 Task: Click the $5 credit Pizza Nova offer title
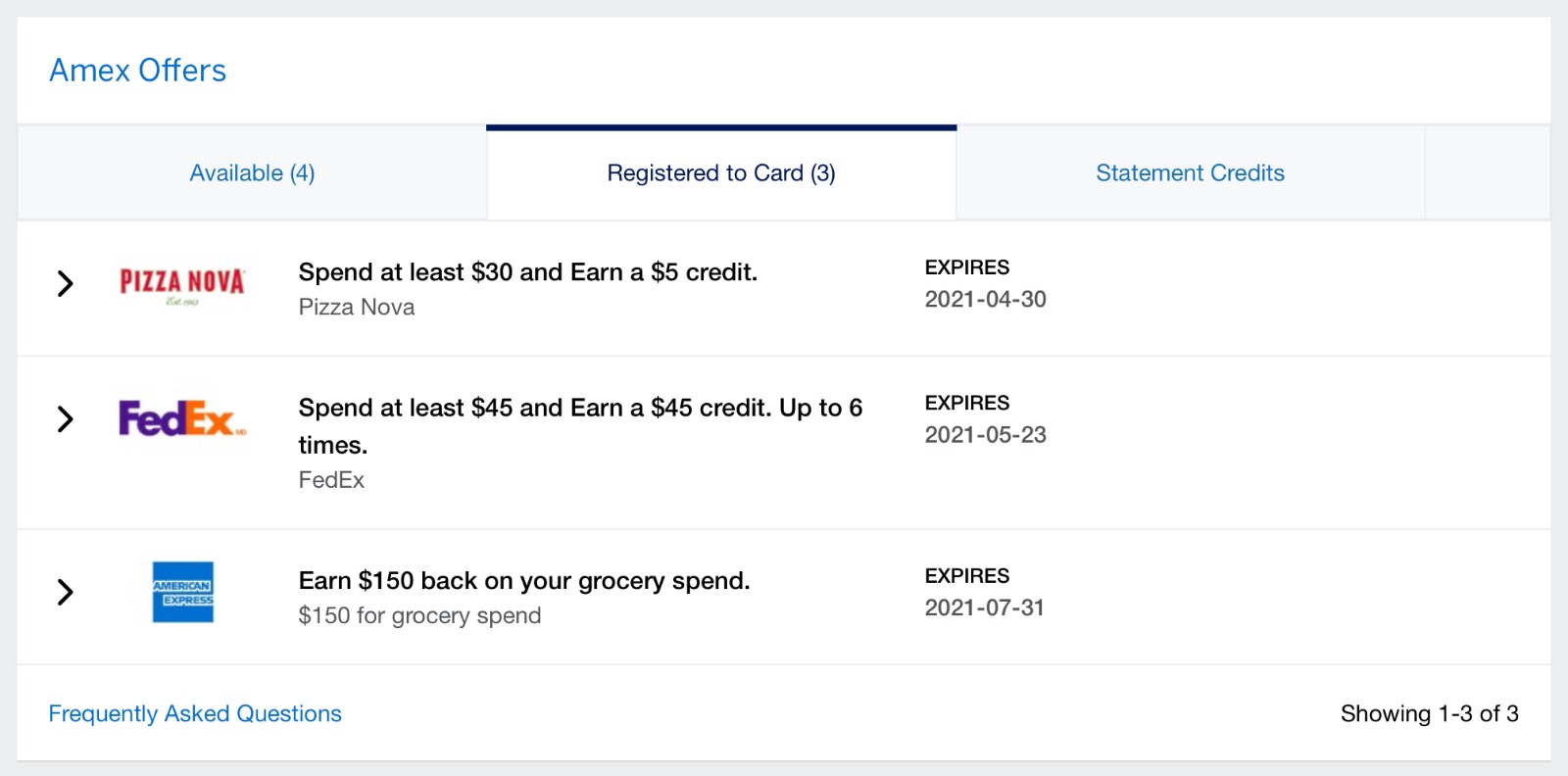click(527, 272)
